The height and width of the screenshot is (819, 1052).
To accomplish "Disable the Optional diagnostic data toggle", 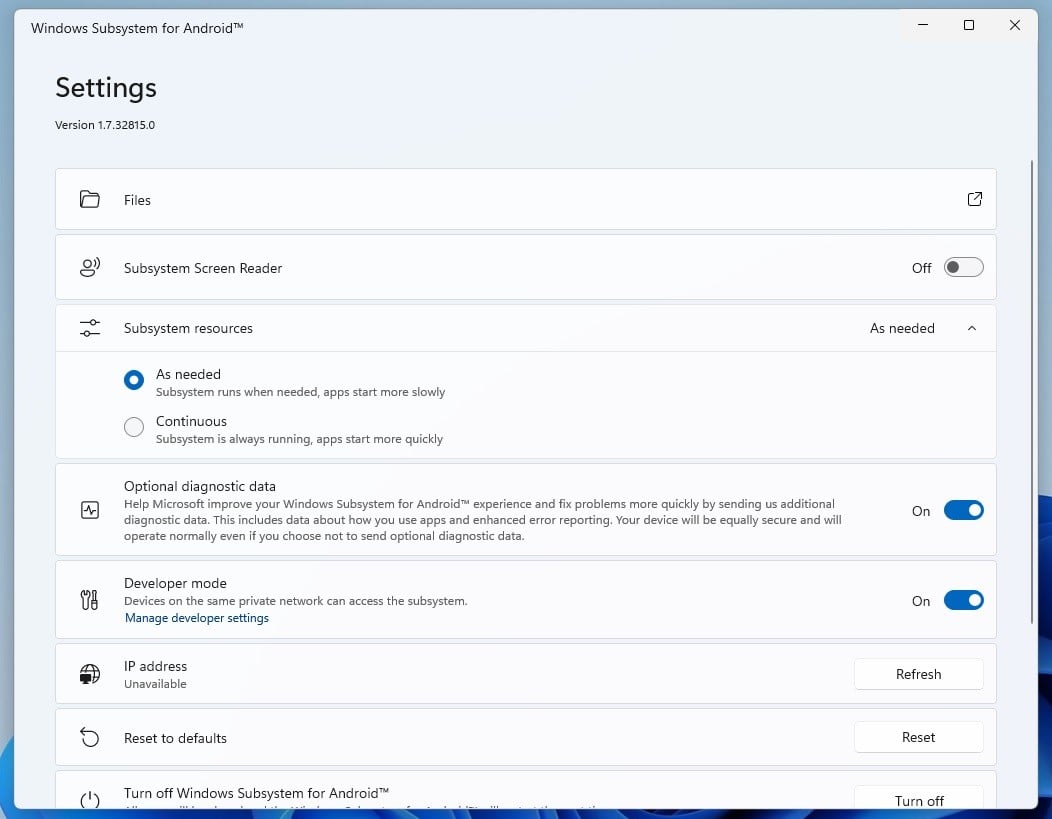I will point(963,510).
